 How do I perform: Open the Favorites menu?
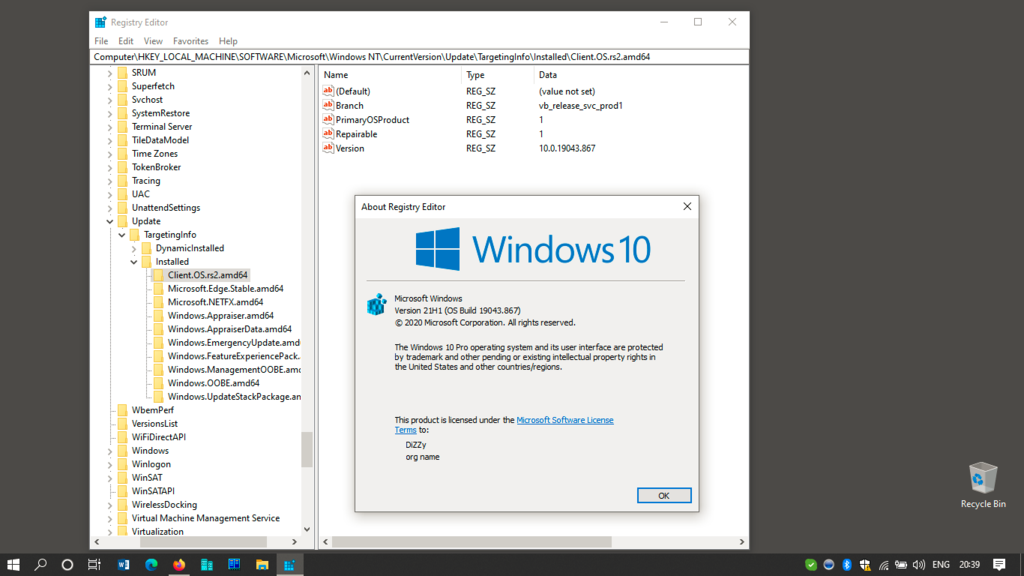click(x=191, y=41)
